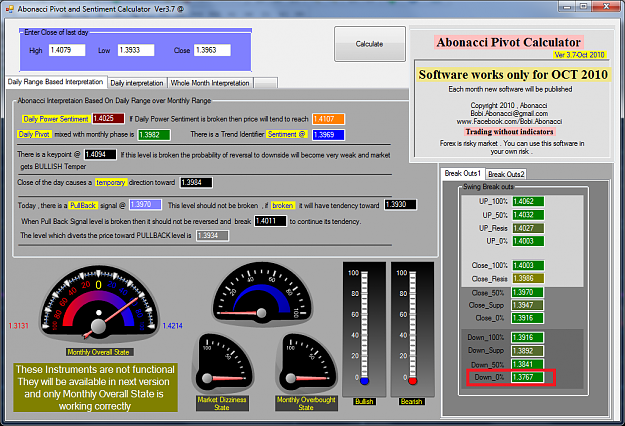The image size is (625, 426).
Task: Click the Close_100% value 1.4003
Action: click(x=528, y=265)
